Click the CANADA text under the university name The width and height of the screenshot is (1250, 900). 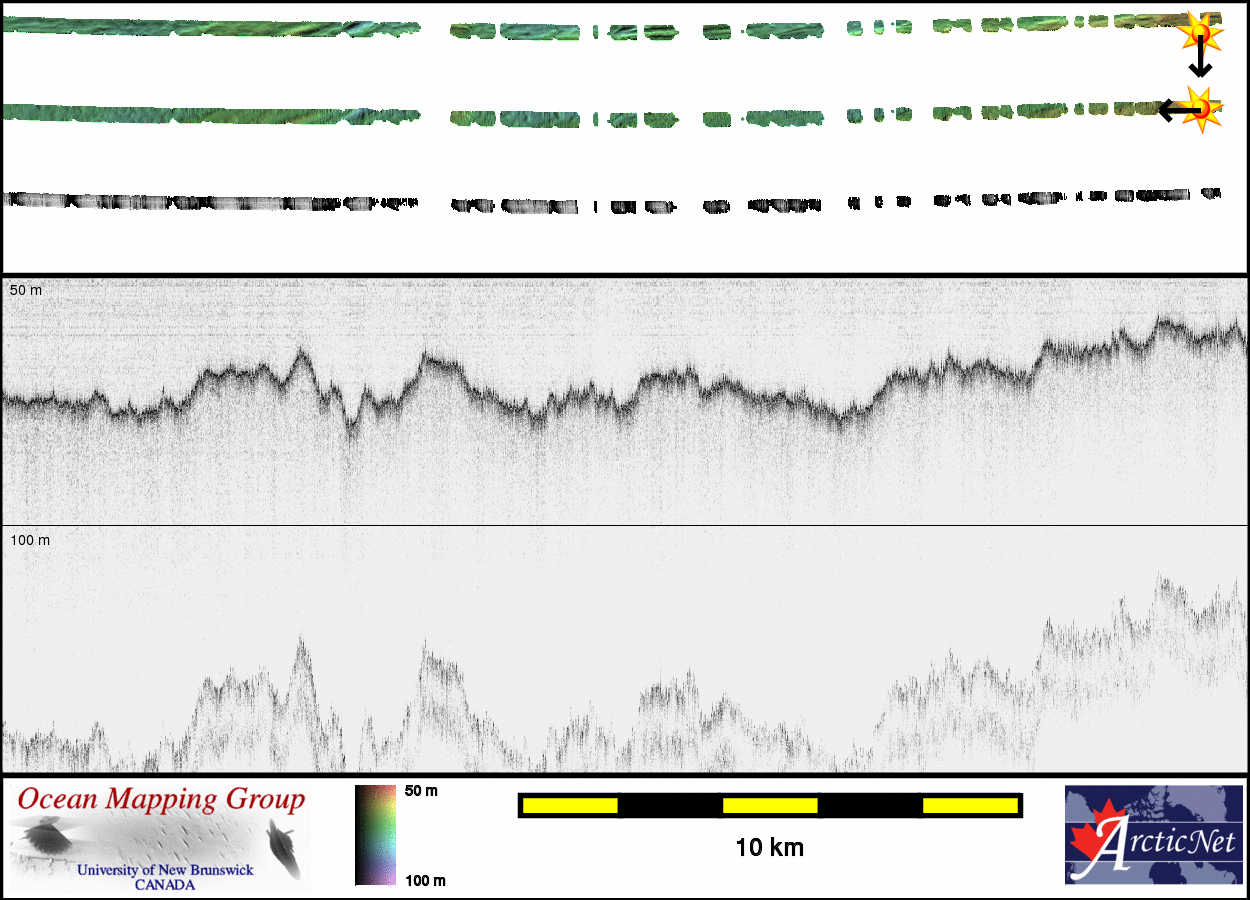pyautogui.click(x=165, y=885)
